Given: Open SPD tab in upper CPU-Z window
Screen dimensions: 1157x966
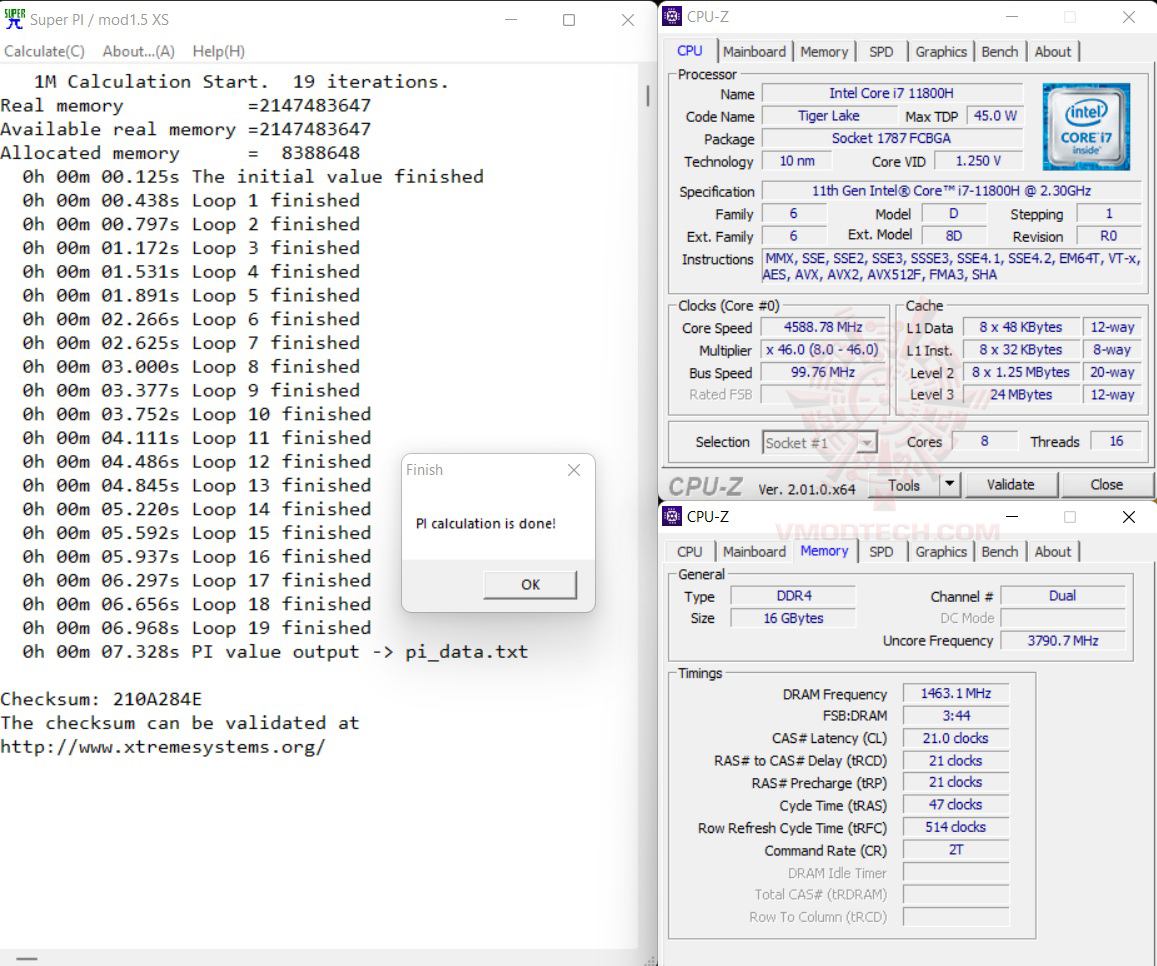Looking at the screenshot, I should [881, 52].
